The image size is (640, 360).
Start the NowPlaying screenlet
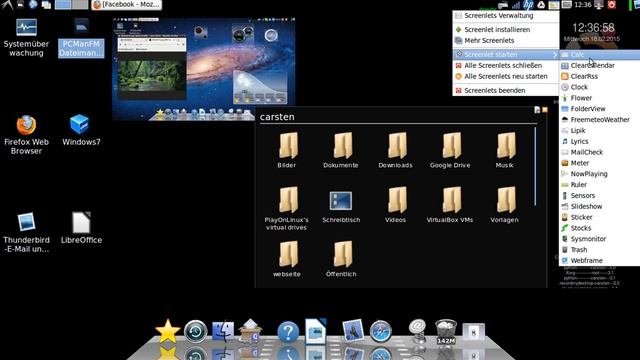(x=599, y=174)
